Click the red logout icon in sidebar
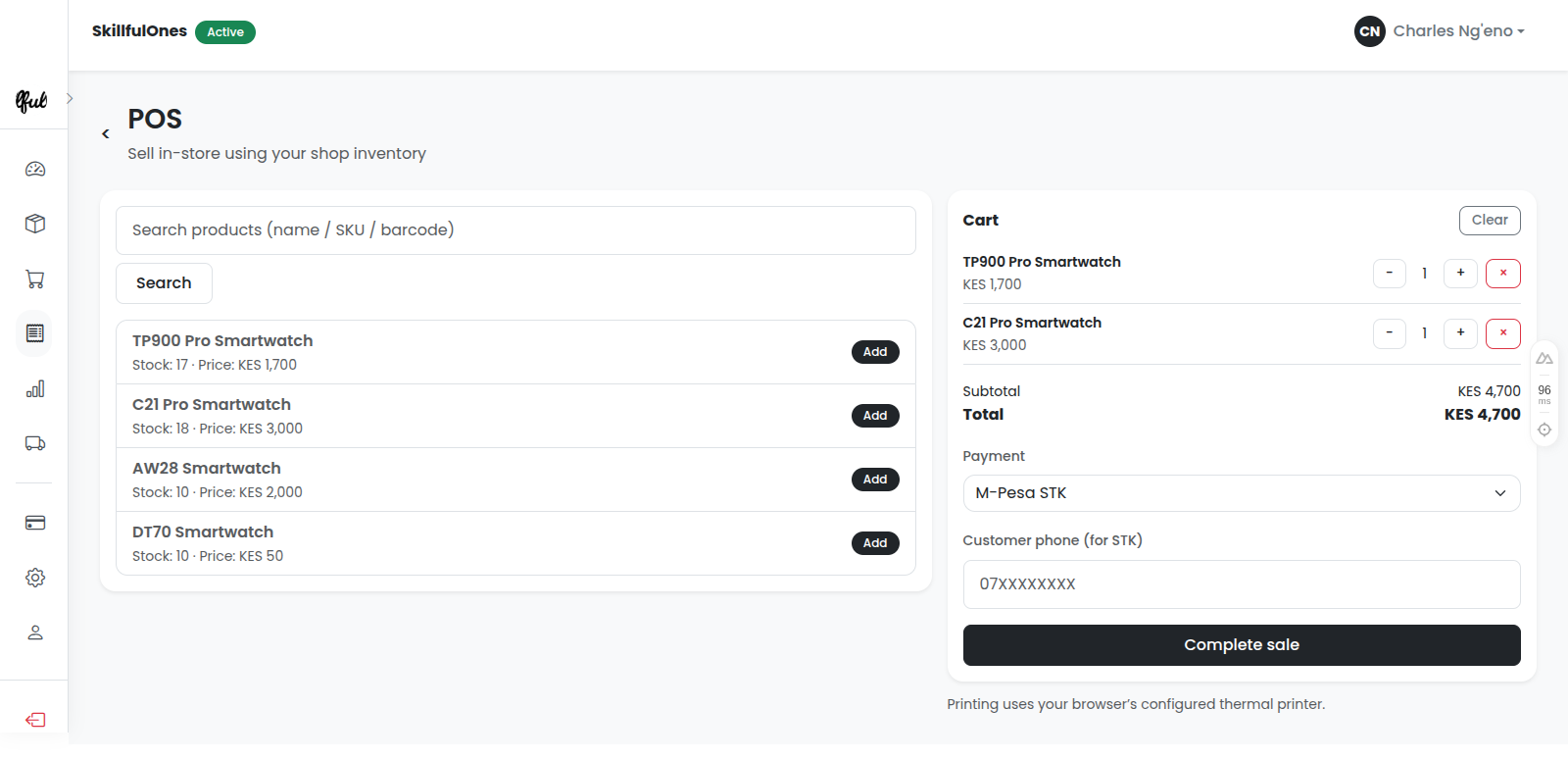This screenshot has height=759, width=1568. click(x=35, y=720)
